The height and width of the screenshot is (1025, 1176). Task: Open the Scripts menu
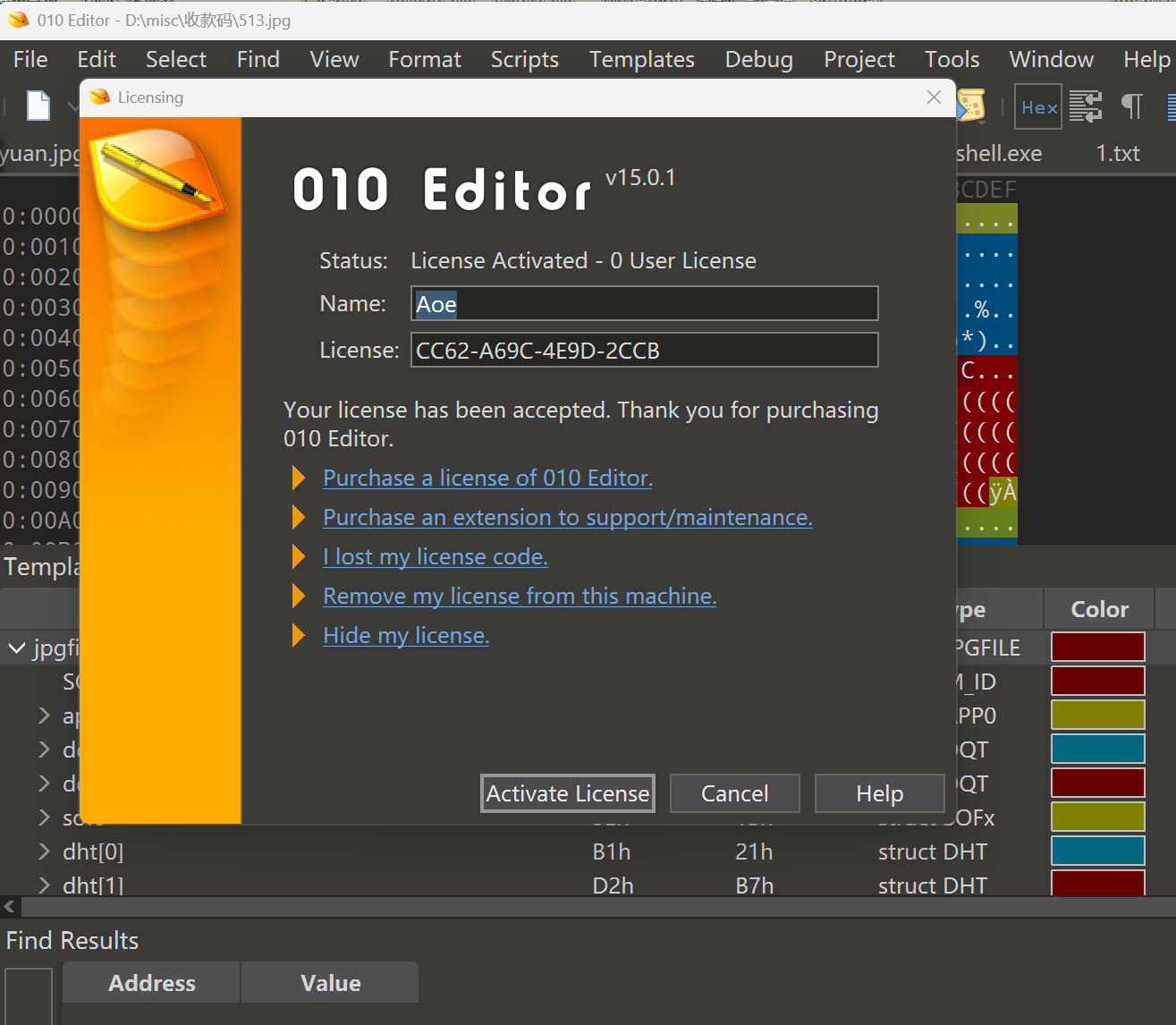click(524, 59)
